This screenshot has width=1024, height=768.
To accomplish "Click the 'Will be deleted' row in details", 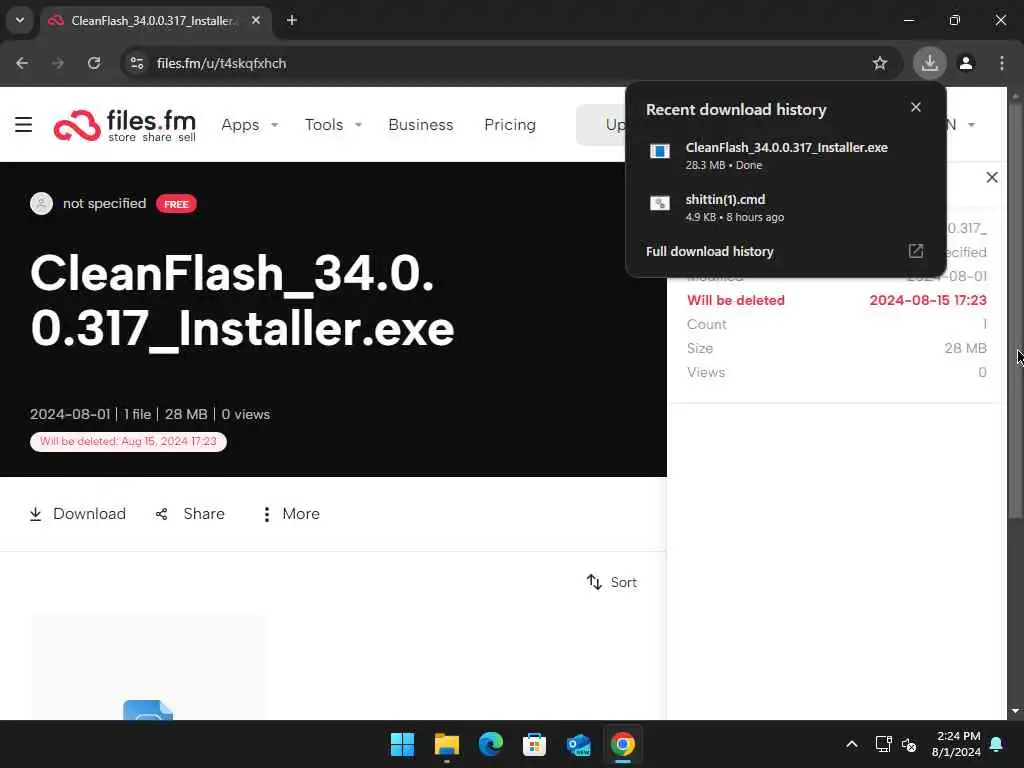I will tap(837, 300).
